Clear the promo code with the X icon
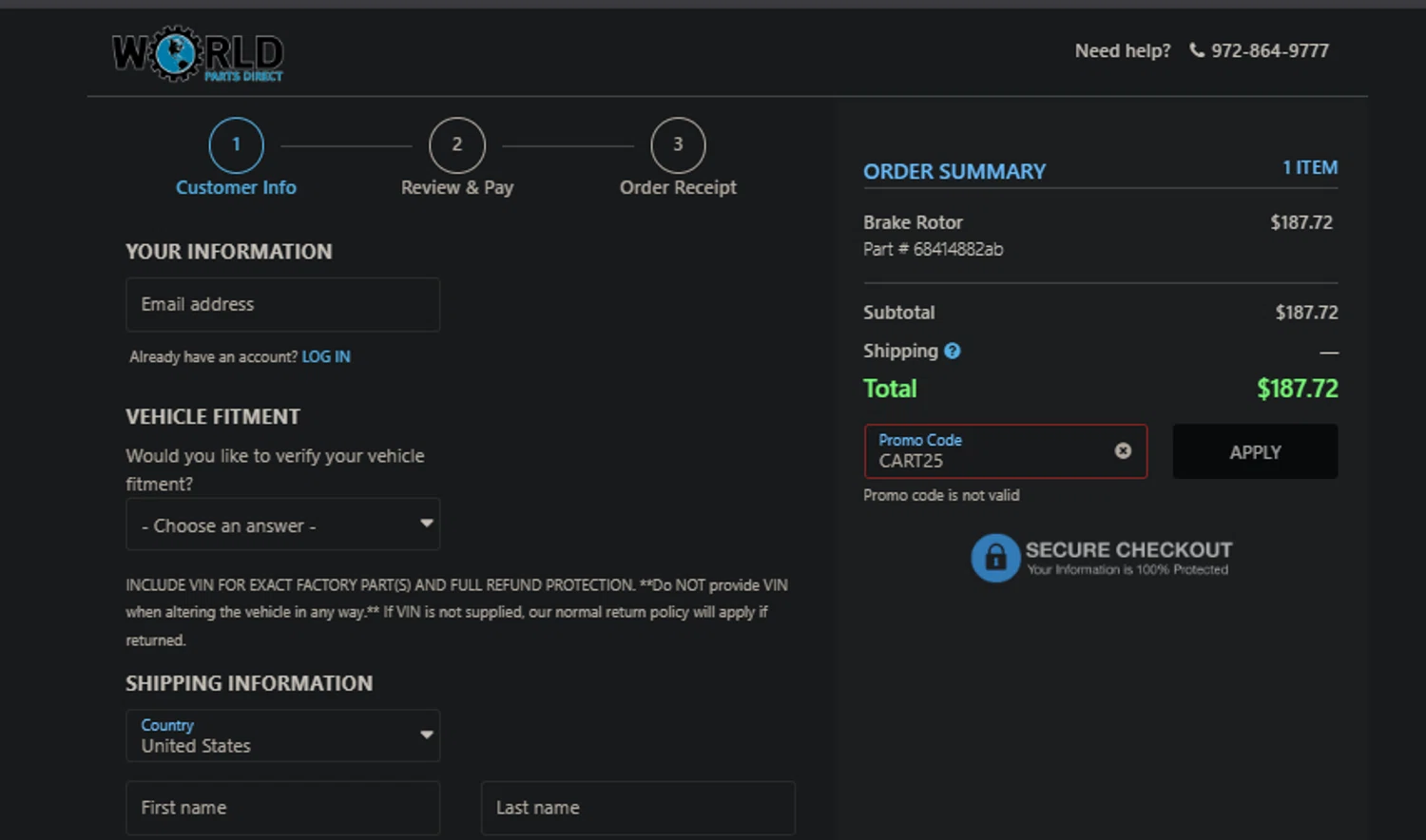Viewport: 1426px width, 840px height. tap(1123, 450)
